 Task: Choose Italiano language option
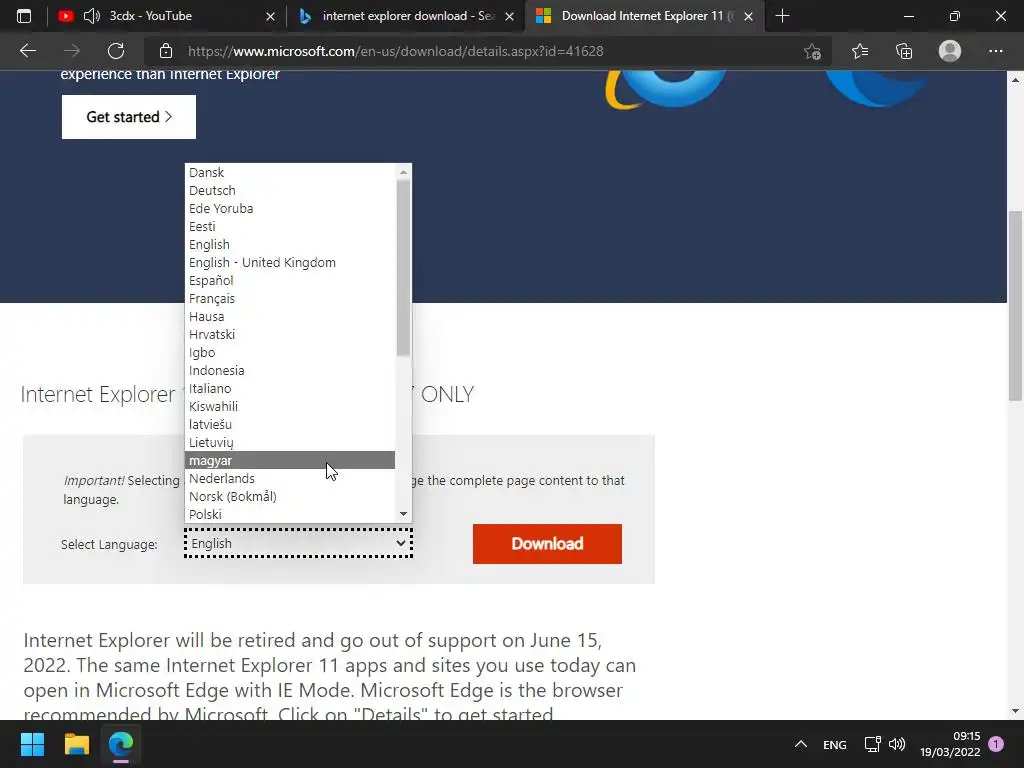(289, 388)
